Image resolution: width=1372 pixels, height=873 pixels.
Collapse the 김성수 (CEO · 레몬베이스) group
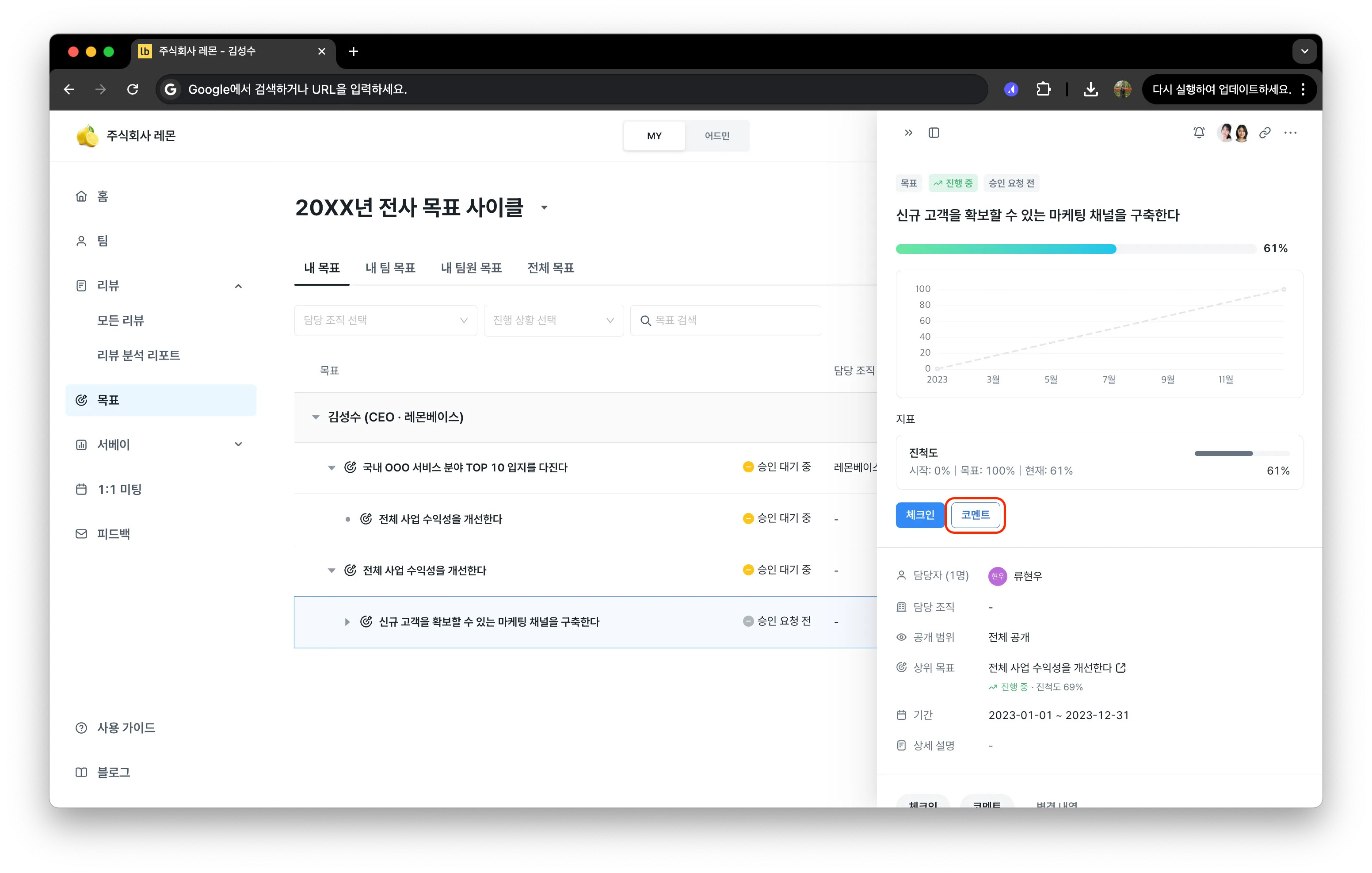pyautogui.click(x=315, y=417)
